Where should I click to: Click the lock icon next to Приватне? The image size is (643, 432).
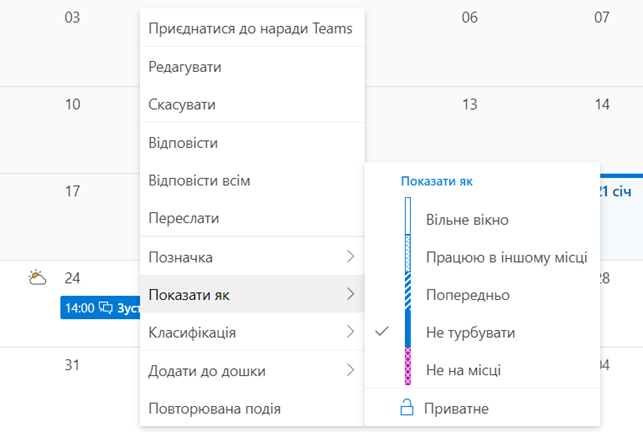pyautogui.click(x=406, y=408)
